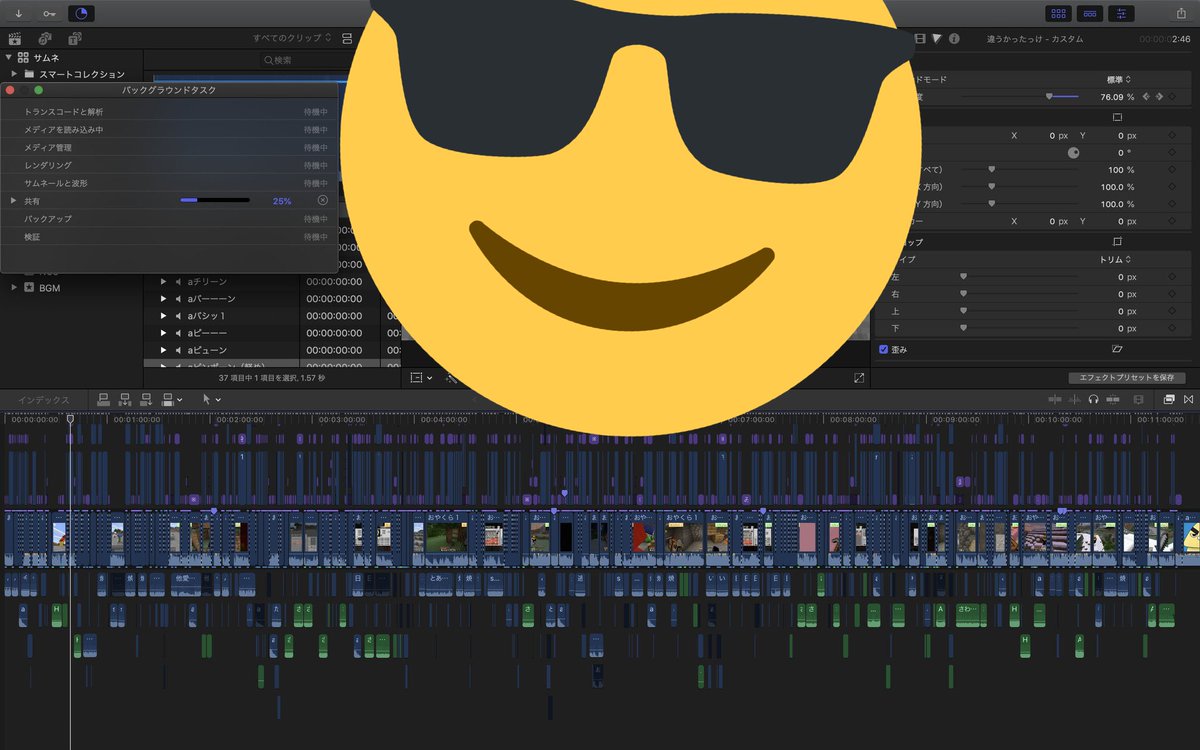
Task: Cancel the 共有 task with the x button
Action: (322, 201)
